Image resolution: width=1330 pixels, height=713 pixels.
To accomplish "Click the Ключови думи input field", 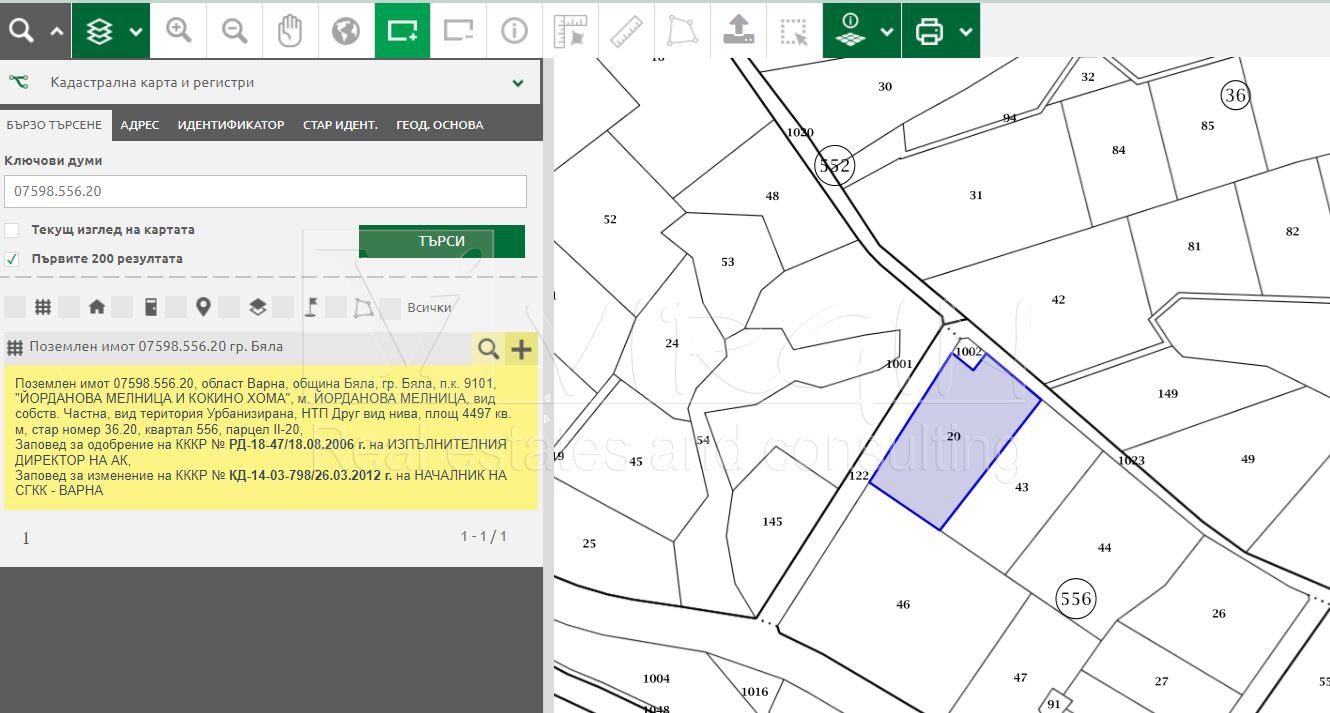I will point(265,191).
